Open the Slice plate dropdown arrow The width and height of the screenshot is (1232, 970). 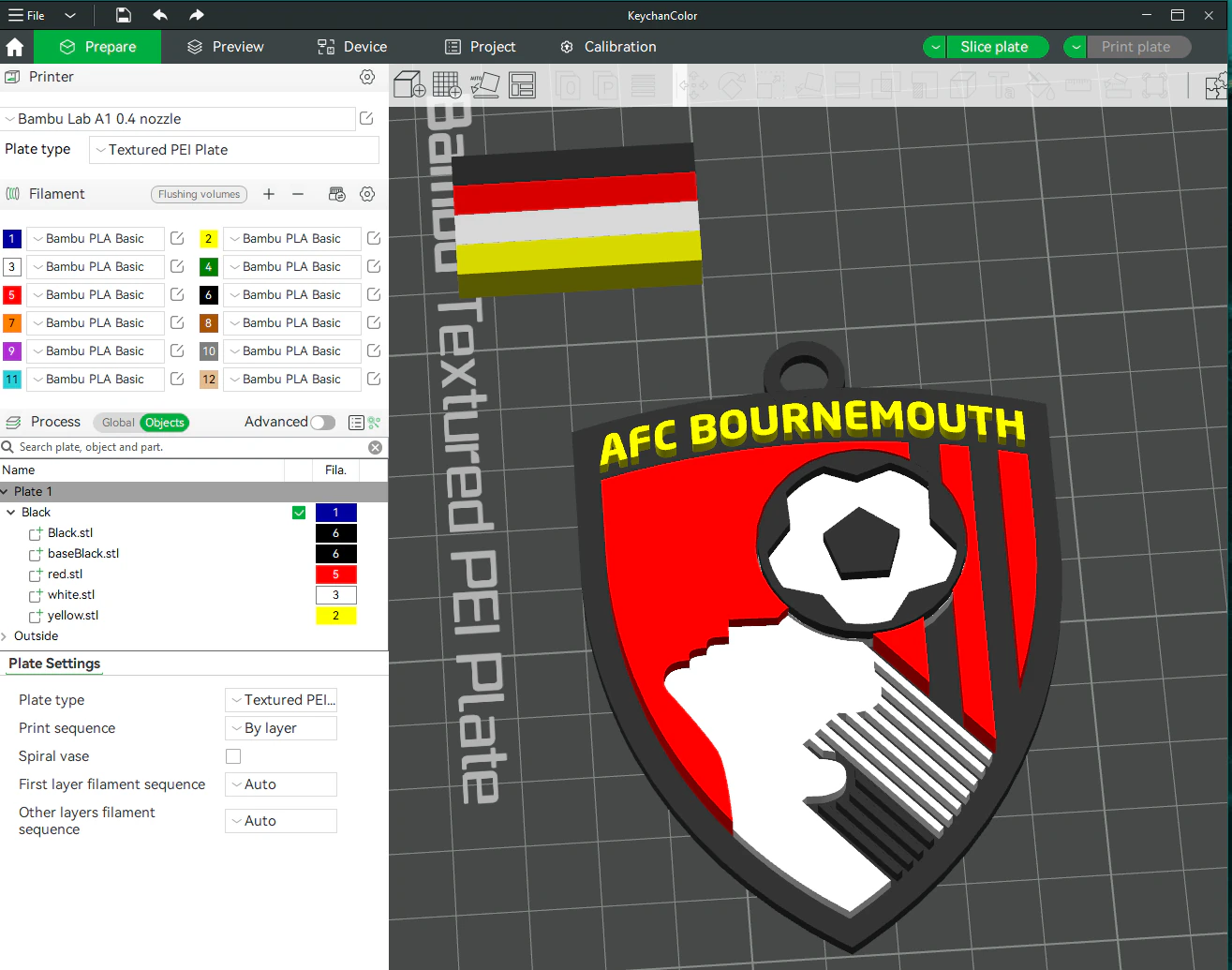[x=935, y=47]
